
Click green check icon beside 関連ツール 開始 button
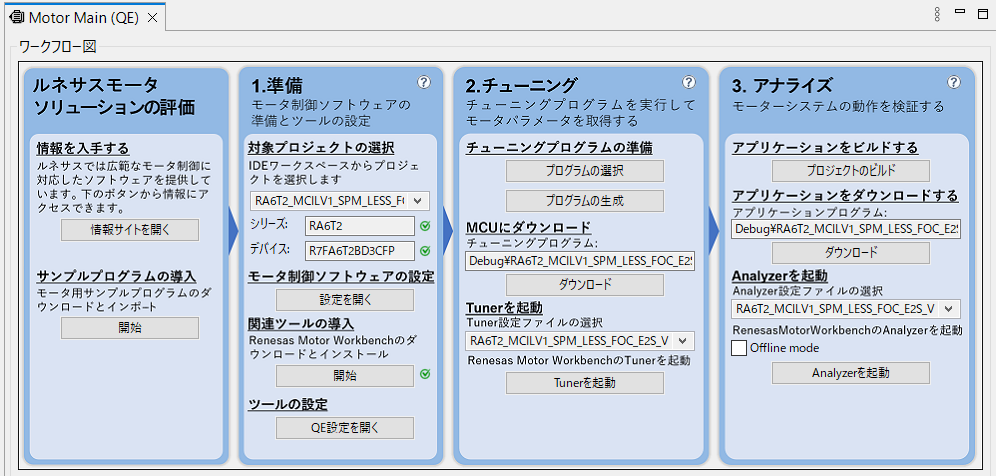[426, 374]
